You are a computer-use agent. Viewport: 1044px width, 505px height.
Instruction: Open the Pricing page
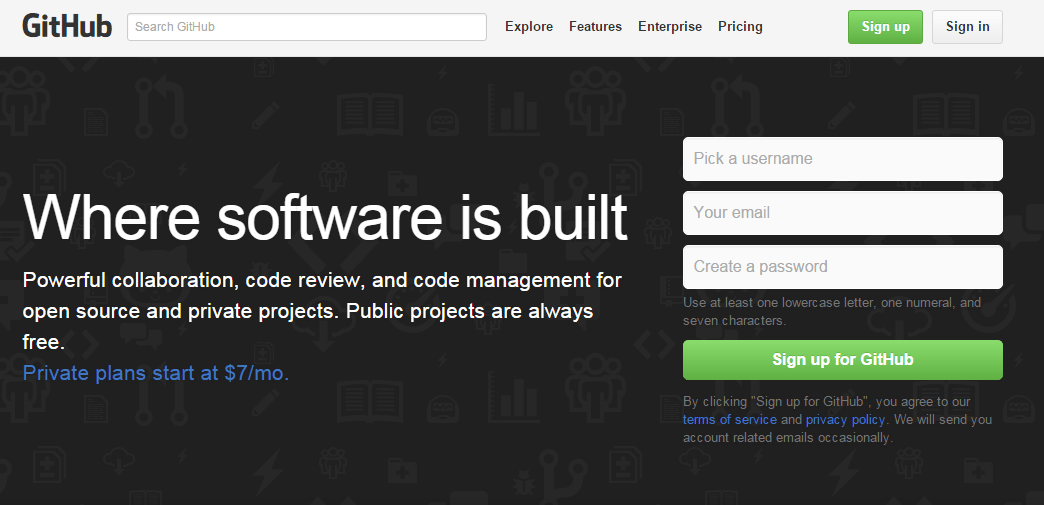(x=740, y=27)
